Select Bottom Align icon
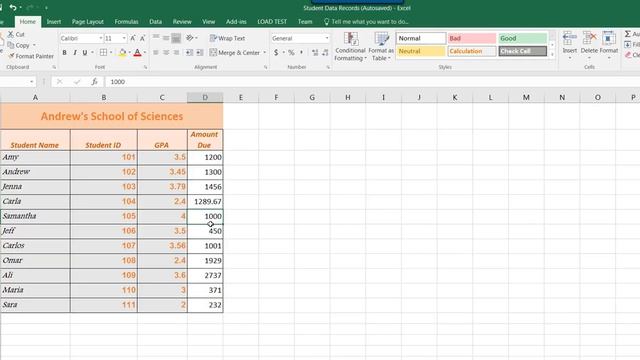The width and height of the screenshot is (640, 360). tap(176, 38)
